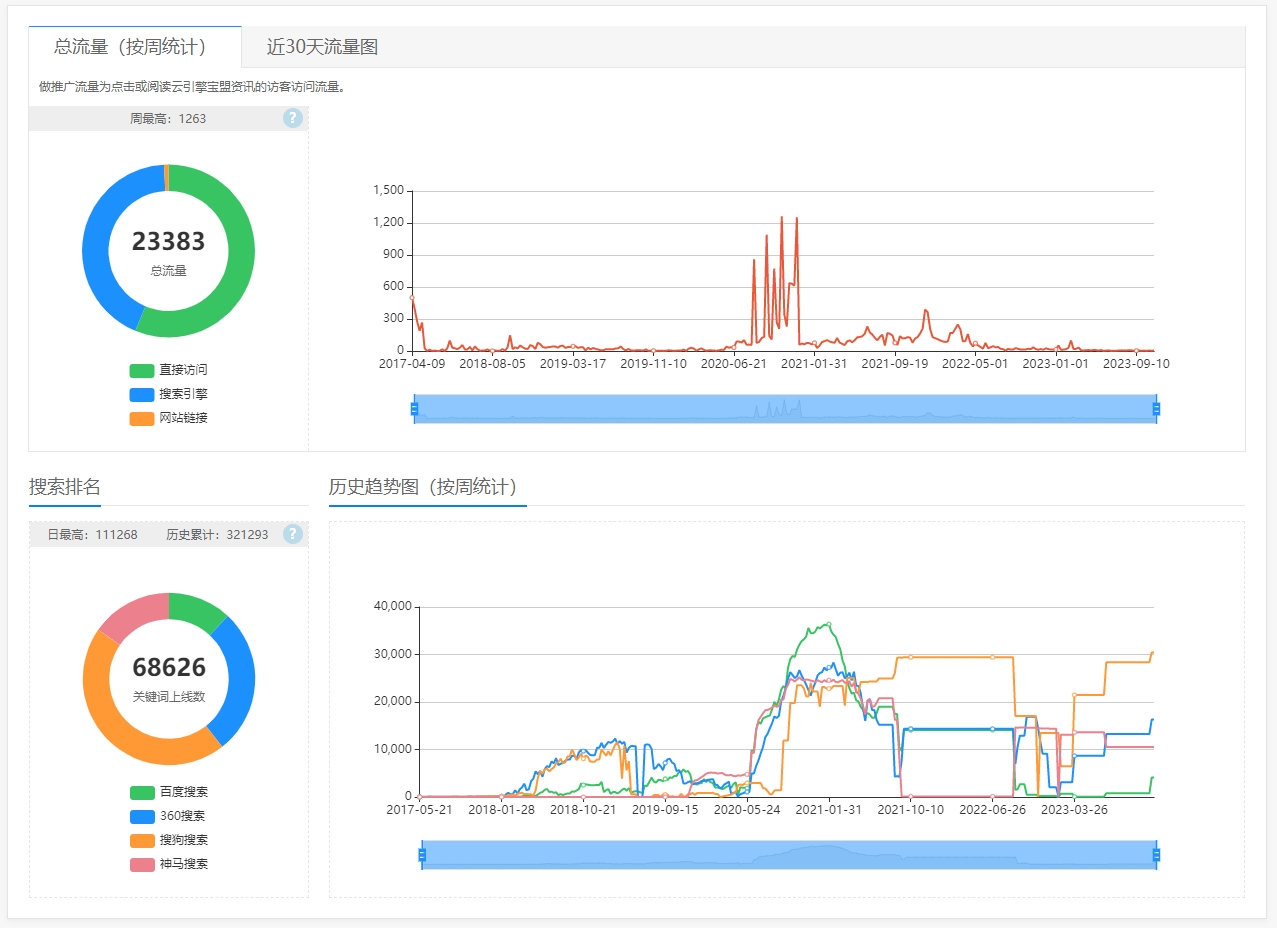The image size is (1277, 928).
Task: Click the 搜索排名 section heading
Action: click(x=65, y=487)
